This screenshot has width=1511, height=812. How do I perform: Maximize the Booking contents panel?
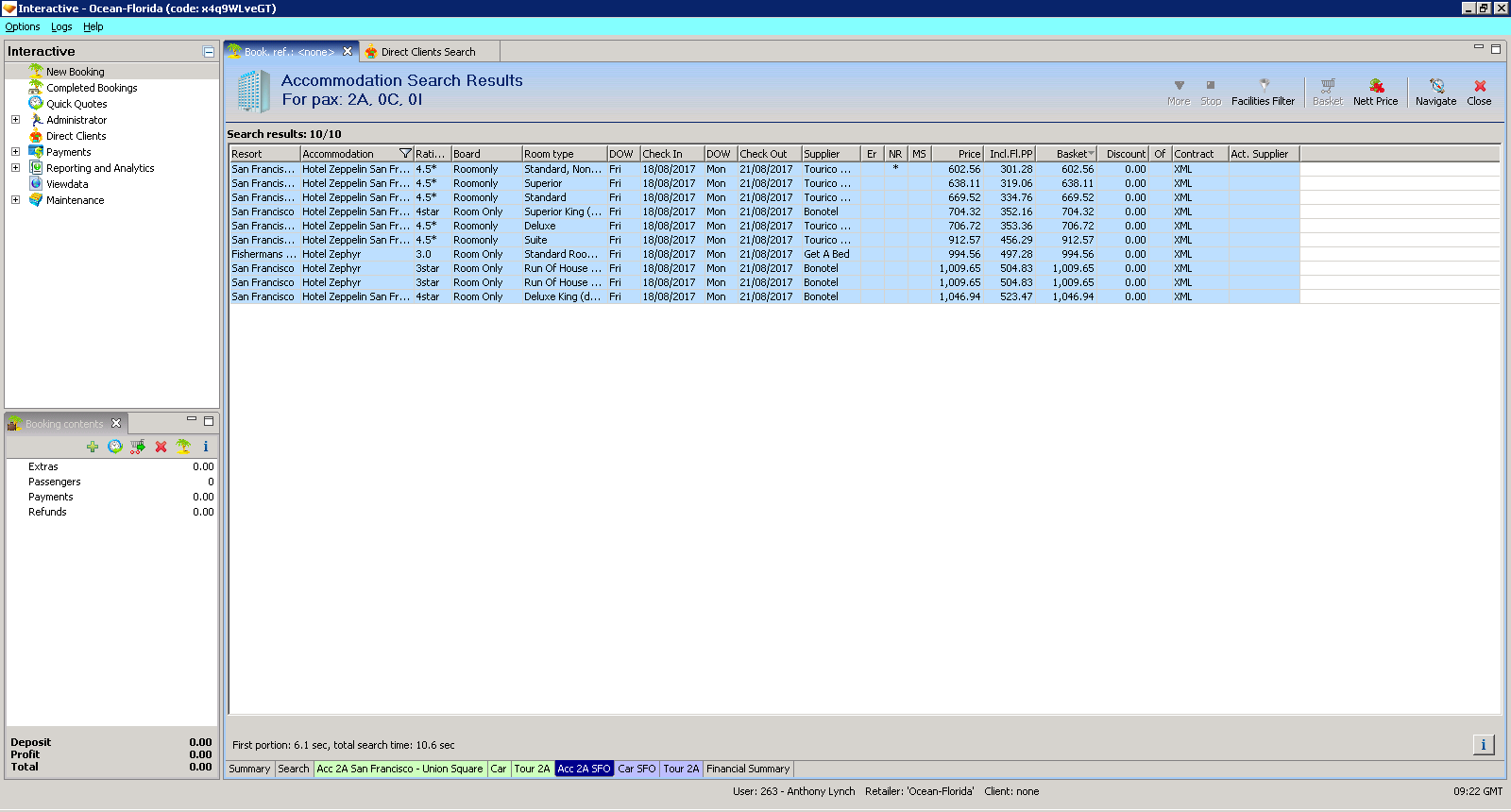[x=209, y=421]
